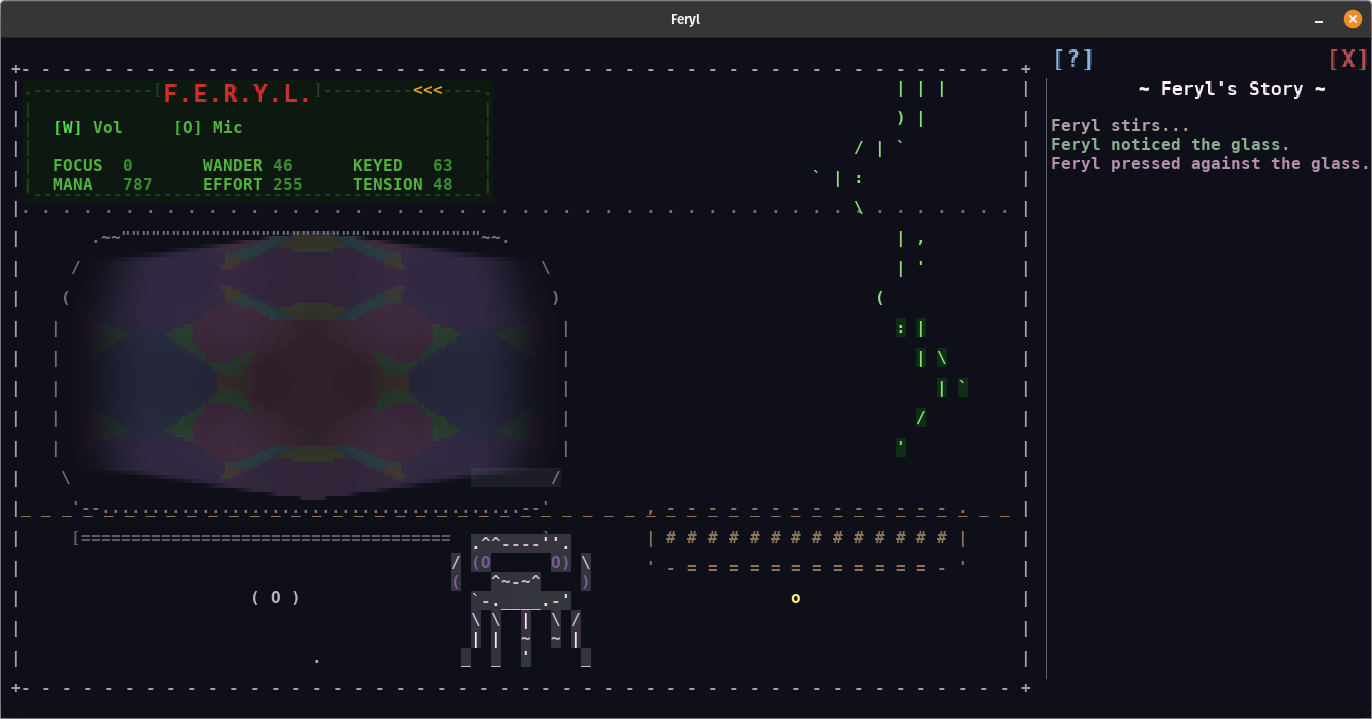
Task: Click "Feryl noticed the glass" log entry
Action: tap(1170, 145)
